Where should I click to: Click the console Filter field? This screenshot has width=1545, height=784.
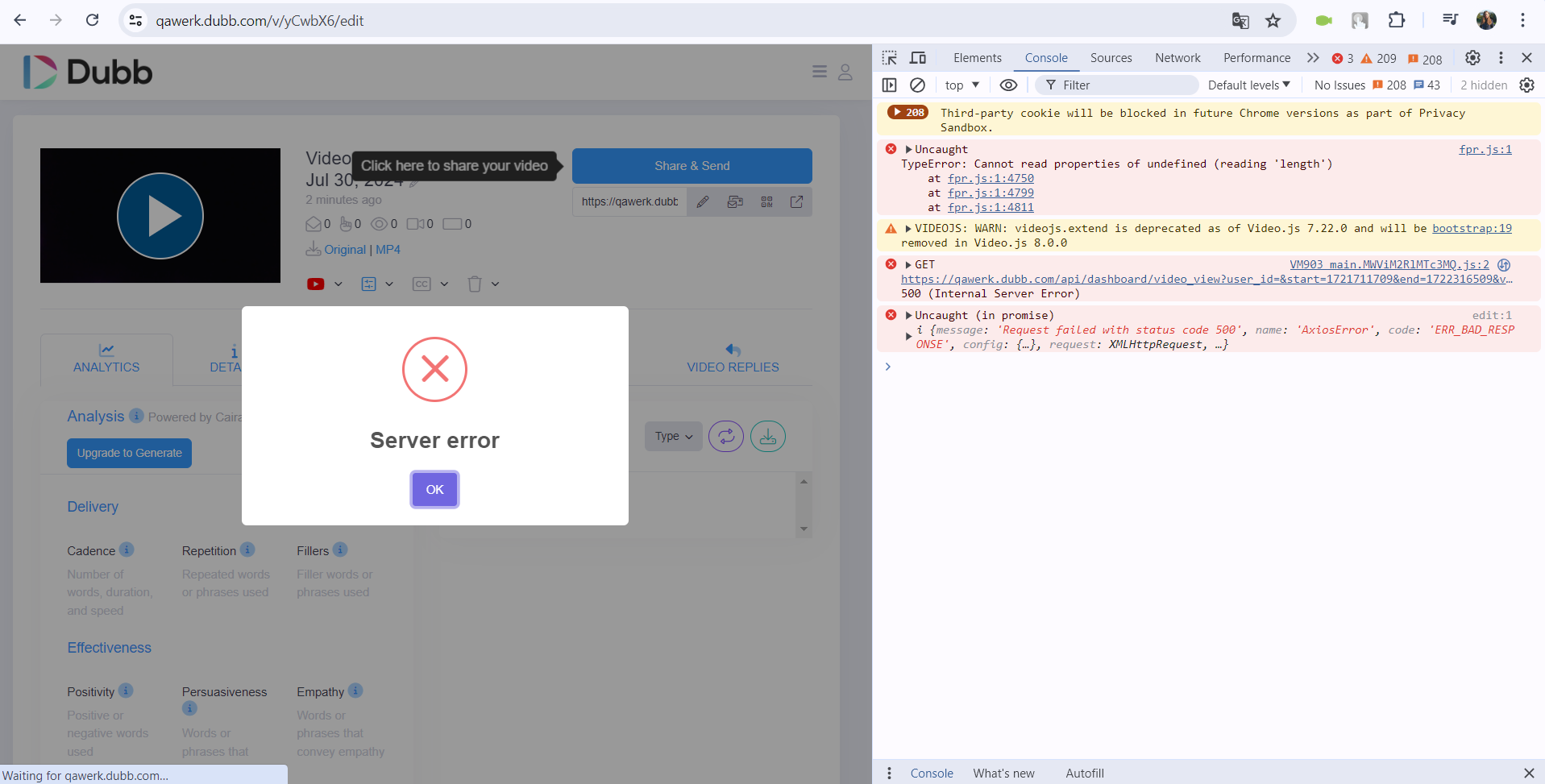[1116, 85]
